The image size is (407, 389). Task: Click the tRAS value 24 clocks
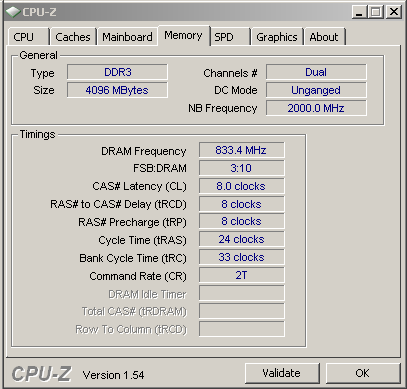point(241,239)
